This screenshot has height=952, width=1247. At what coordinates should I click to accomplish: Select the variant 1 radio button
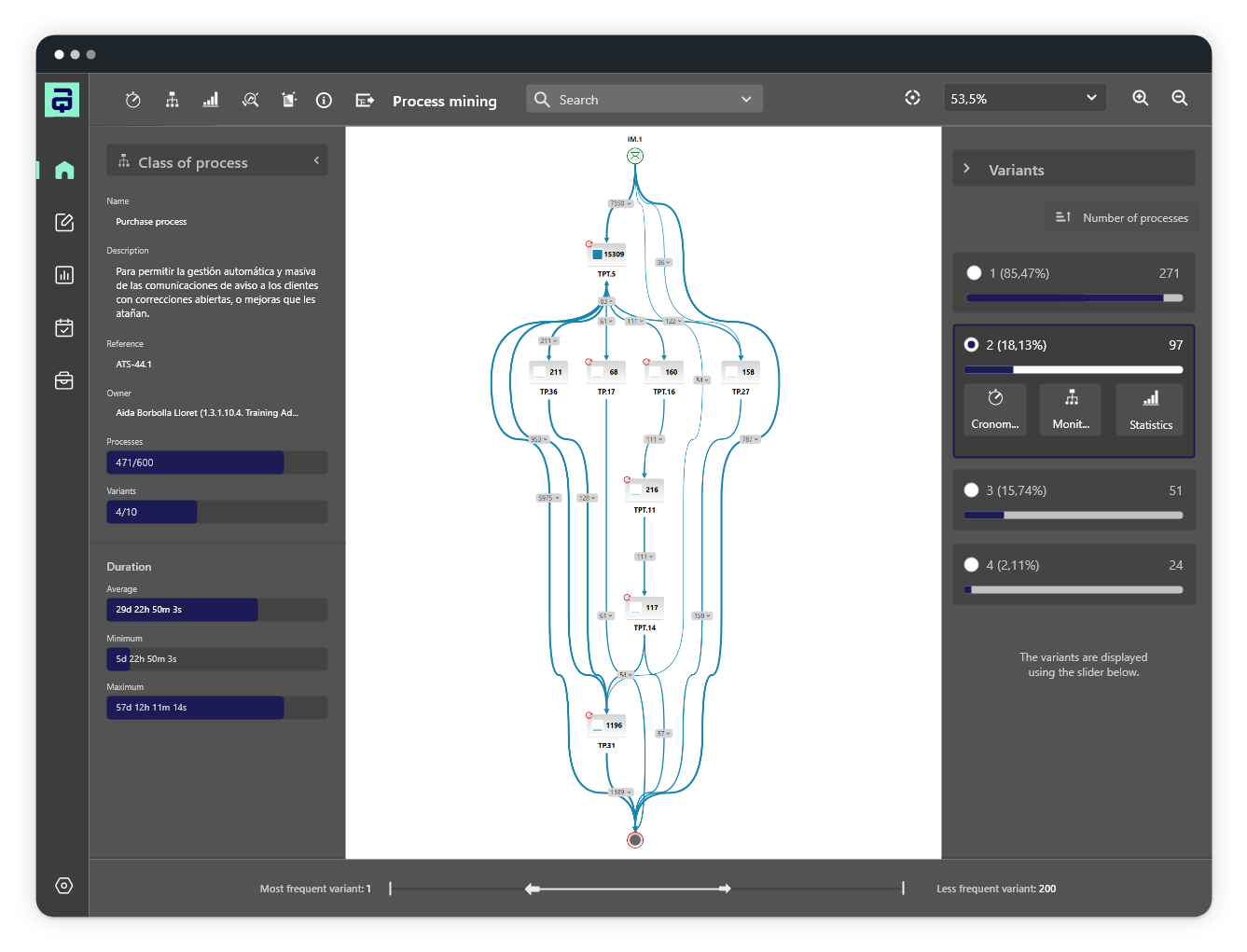tap(974, 272)
